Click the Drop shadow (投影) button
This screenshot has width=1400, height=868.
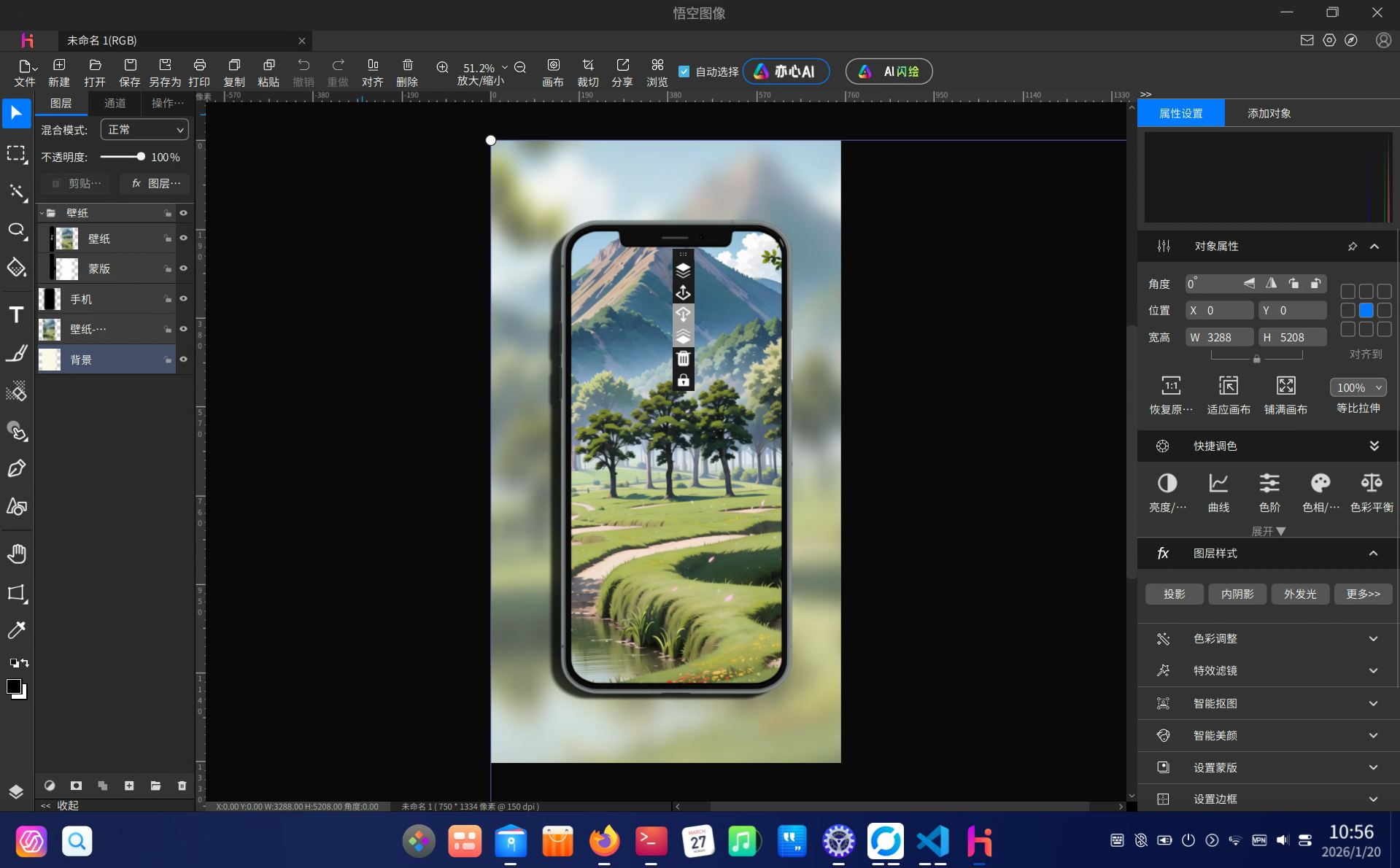1174,594
